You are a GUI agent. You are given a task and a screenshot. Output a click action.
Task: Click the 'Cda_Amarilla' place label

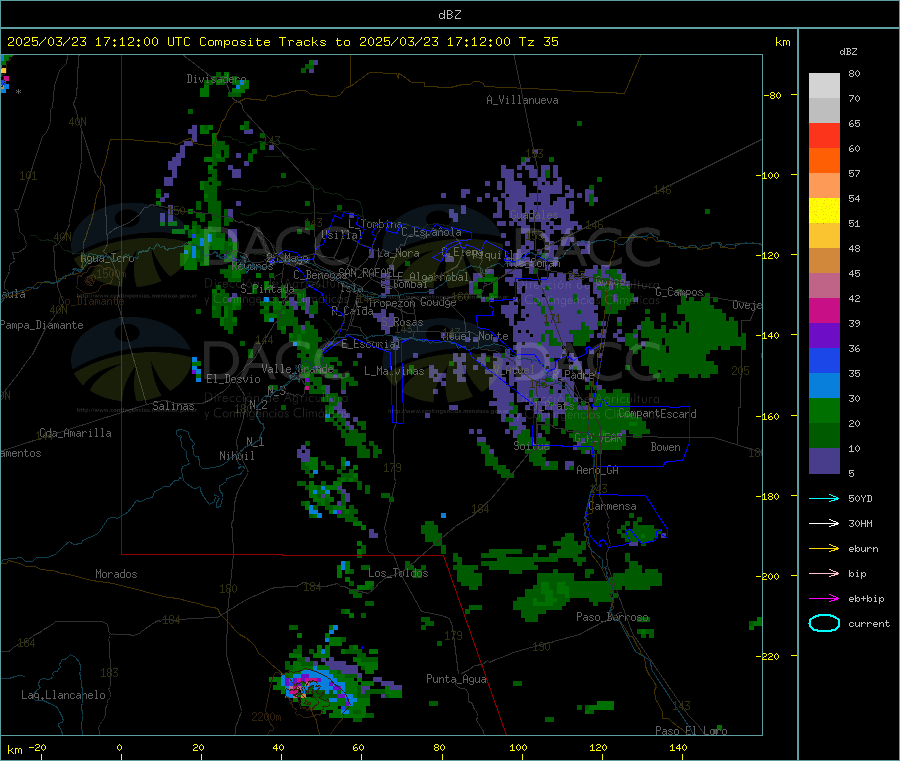[x=75, y=433]
